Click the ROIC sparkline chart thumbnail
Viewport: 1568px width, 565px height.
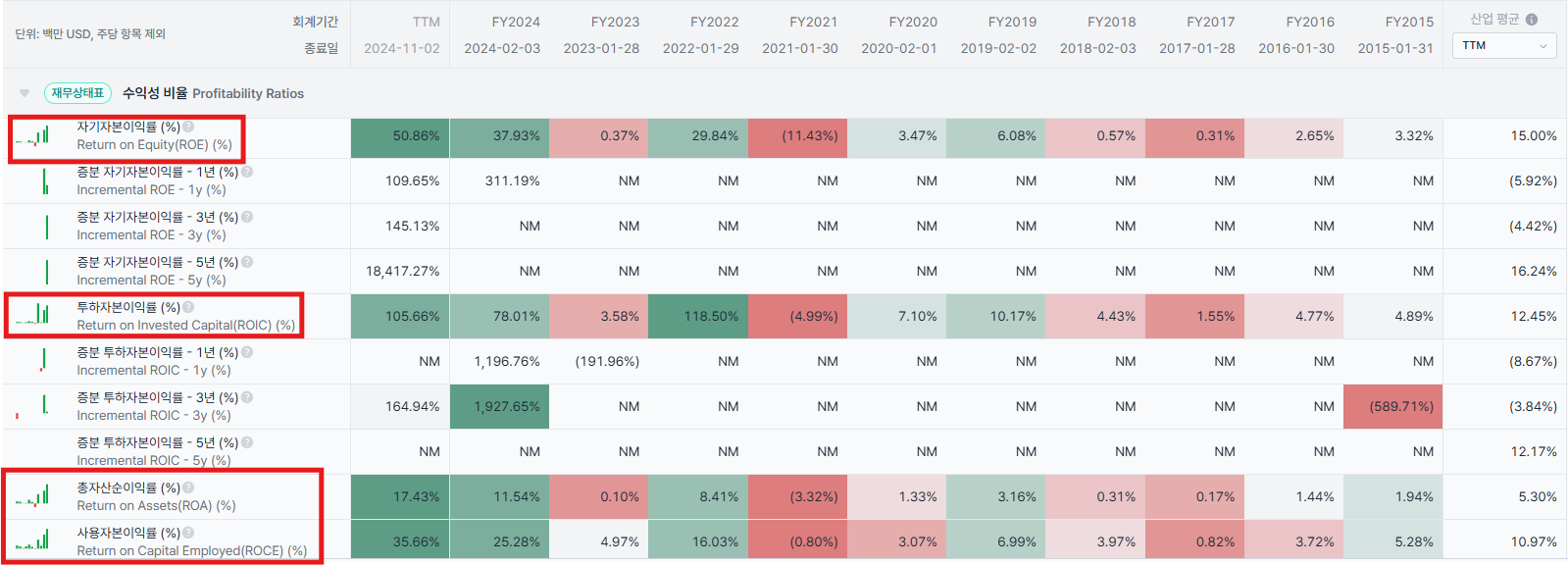pyautogui.click(x=33, y=316)
